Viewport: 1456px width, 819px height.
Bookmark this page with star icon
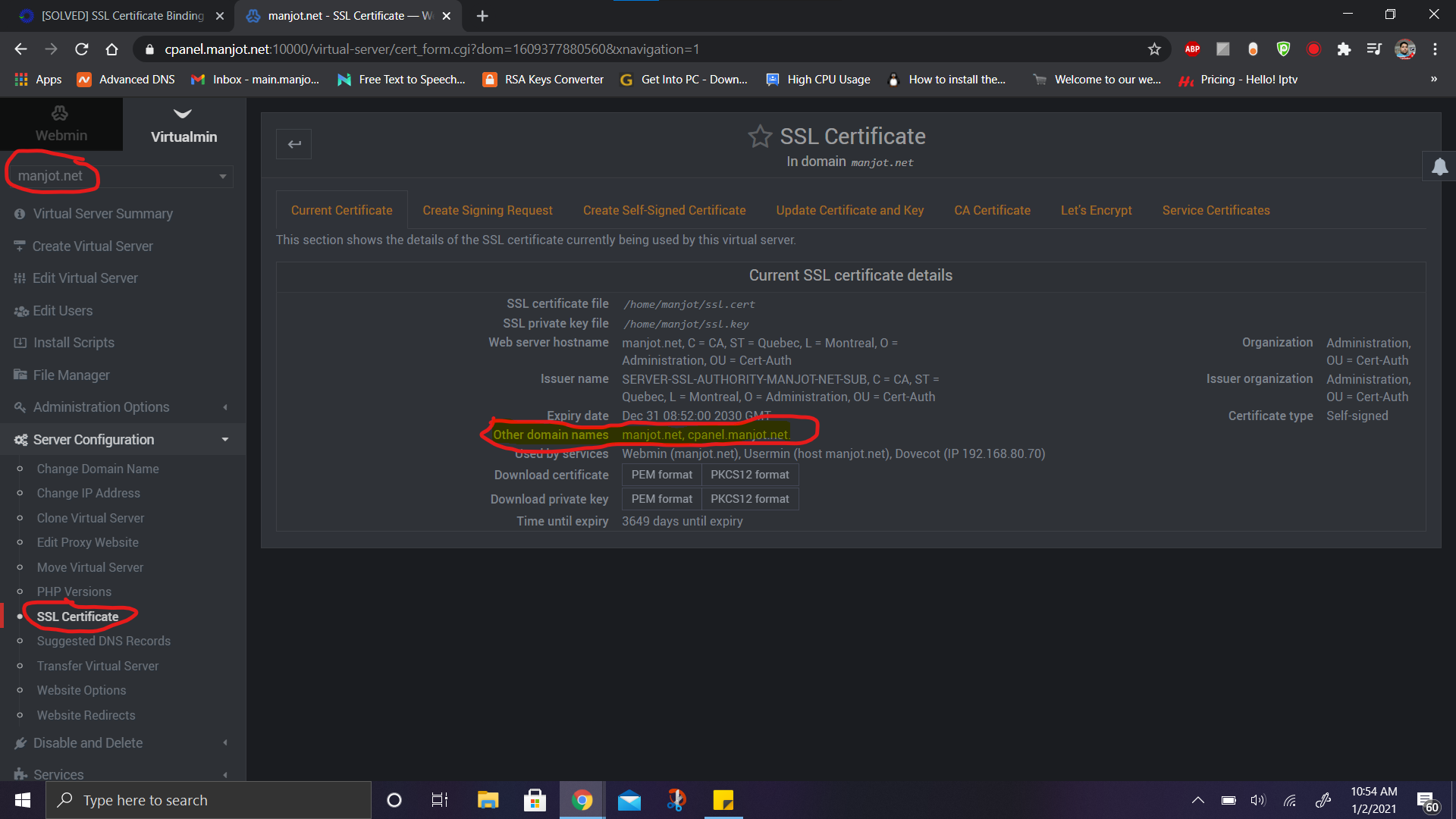click(1154, 49)
